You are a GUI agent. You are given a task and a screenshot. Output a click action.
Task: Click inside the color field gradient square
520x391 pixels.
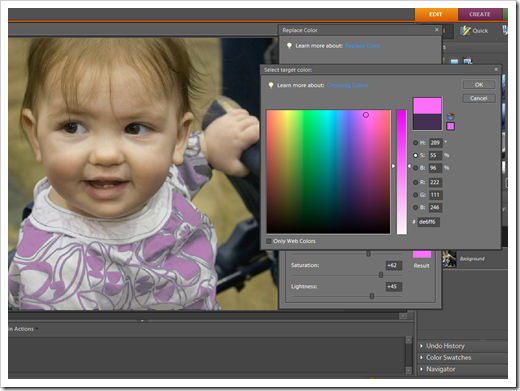pos(328,172)
